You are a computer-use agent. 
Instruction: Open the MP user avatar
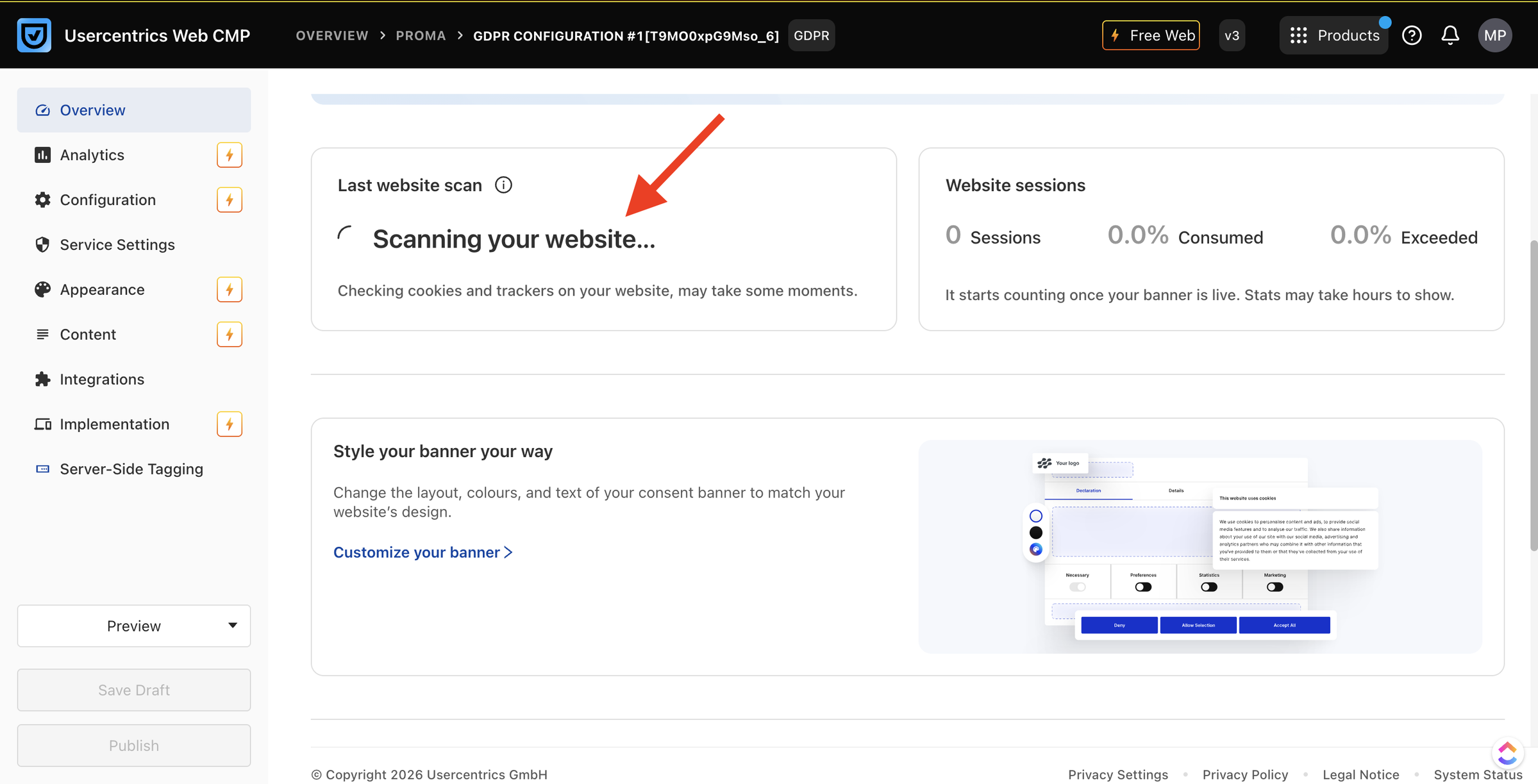pos(1495,35)
